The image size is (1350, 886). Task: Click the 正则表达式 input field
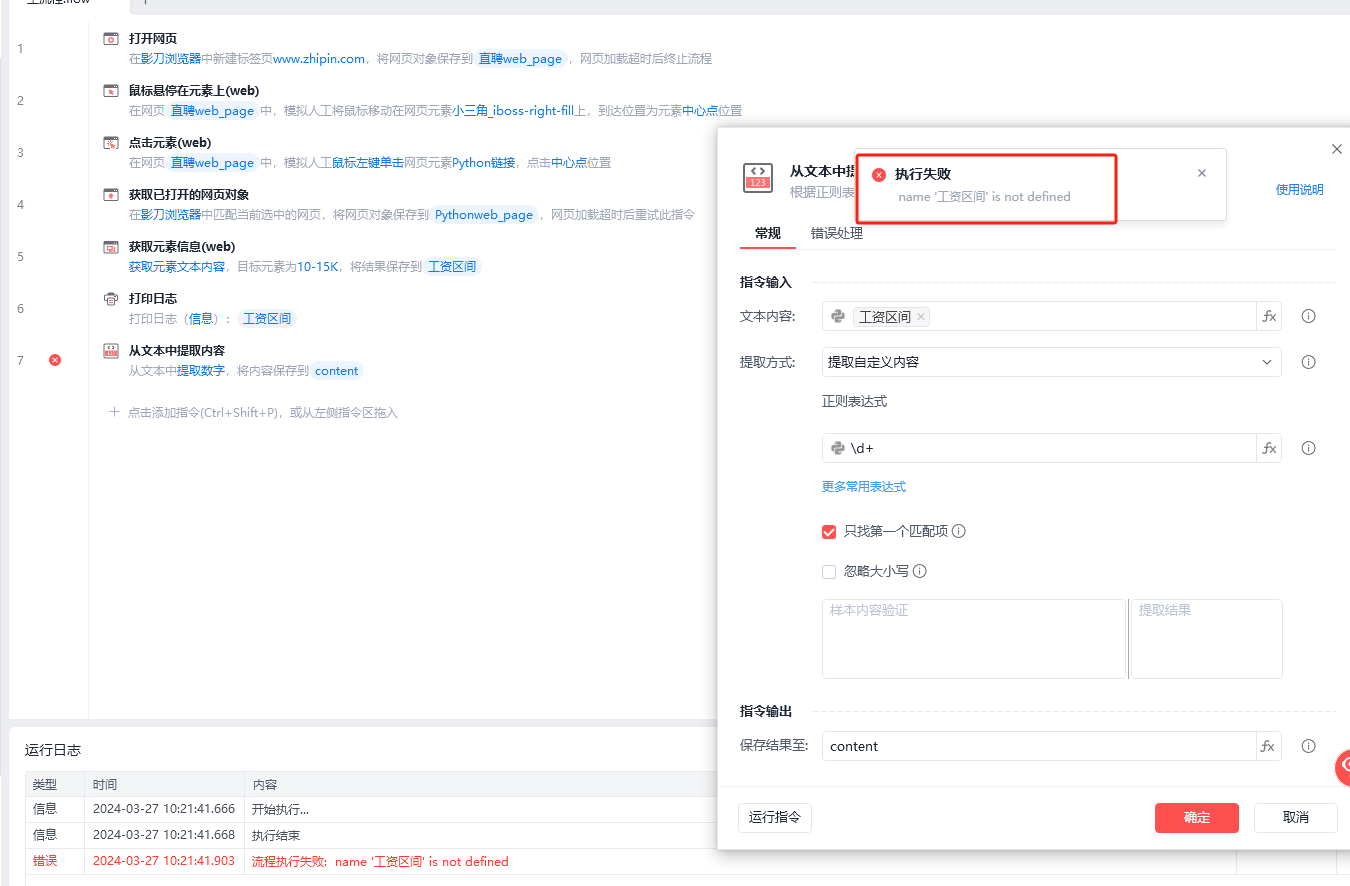pyautogui.click(x=1039, y=448)
